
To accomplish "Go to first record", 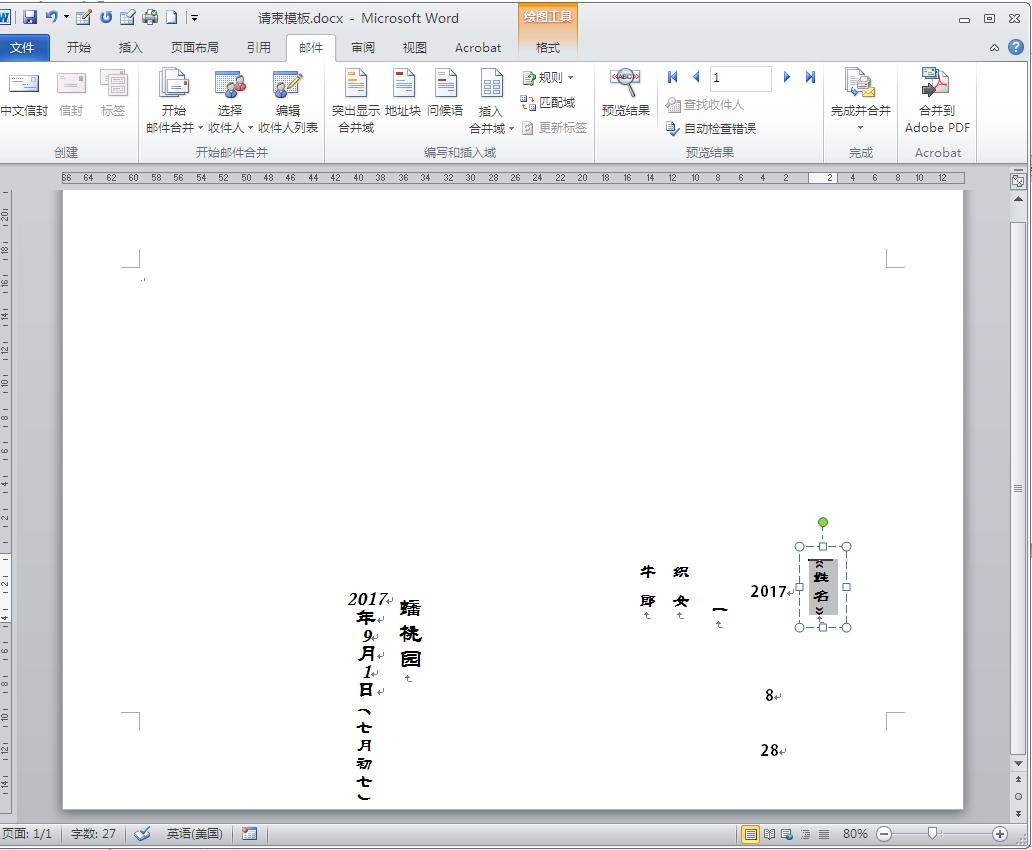I will pos(672,77).
